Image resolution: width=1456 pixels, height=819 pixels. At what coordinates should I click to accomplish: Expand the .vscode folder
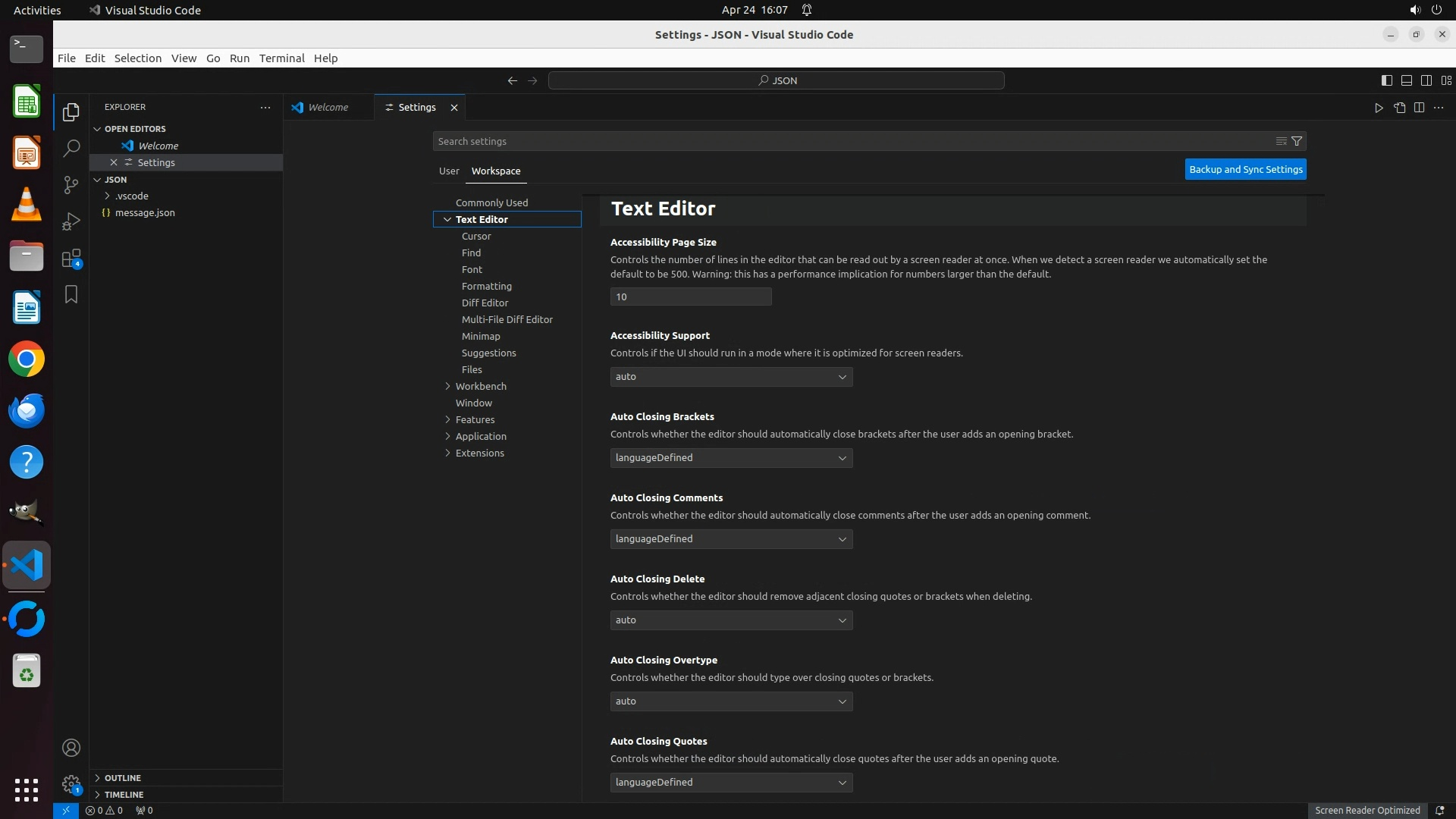(131, 196)
